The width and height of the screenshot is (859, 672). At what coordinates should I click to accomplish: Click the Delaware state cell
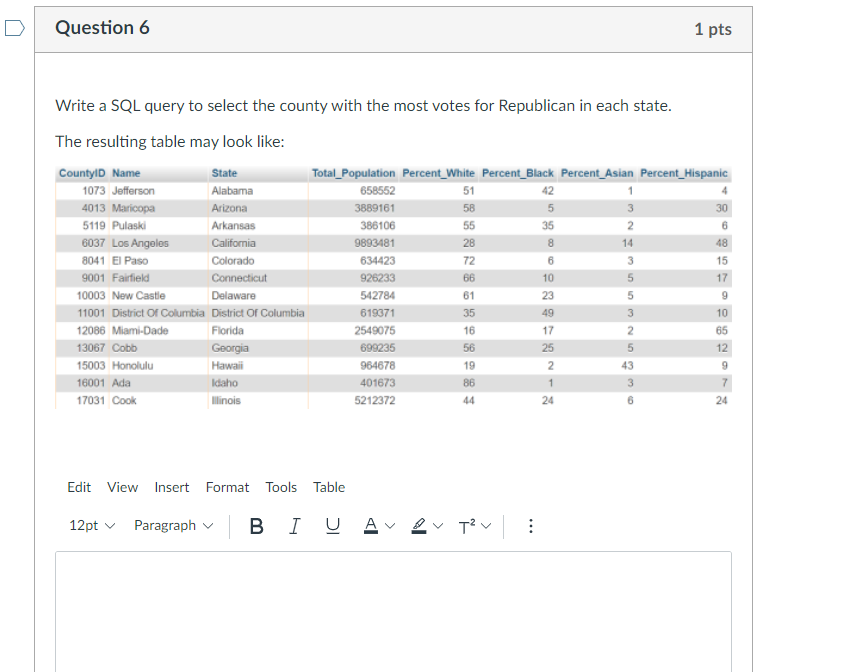tap(233, 296)
